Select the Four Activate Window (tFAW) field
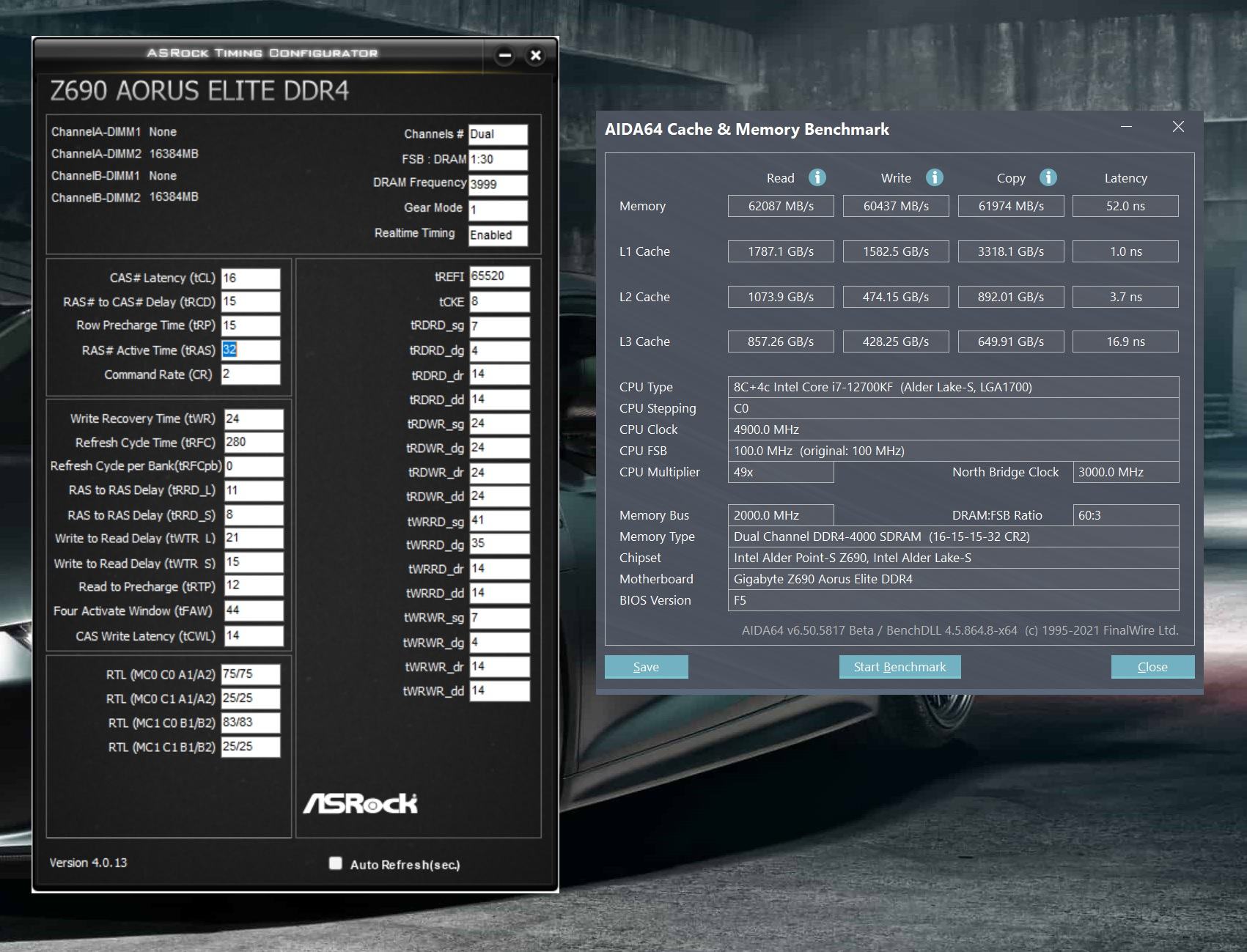This screenshot has width=1247, height=952. point(254,610)
